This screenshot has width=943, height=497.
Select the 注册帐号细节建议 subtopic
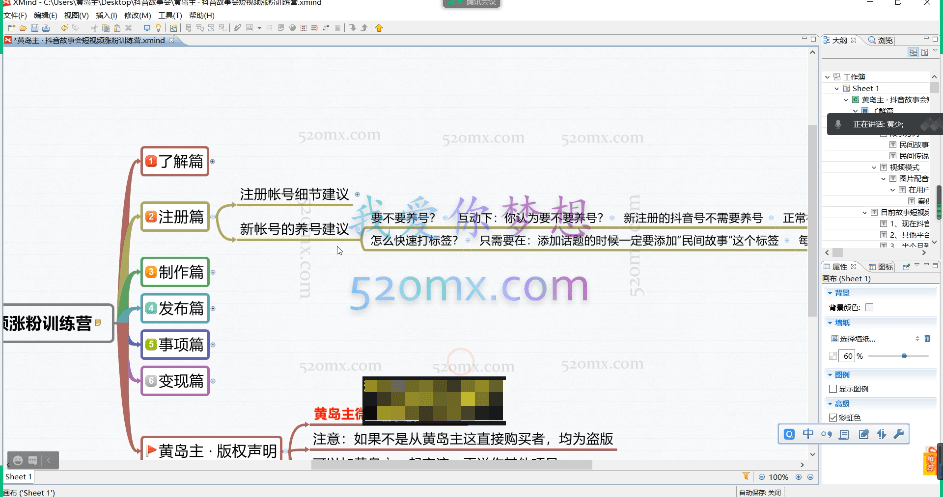point(295,194)
